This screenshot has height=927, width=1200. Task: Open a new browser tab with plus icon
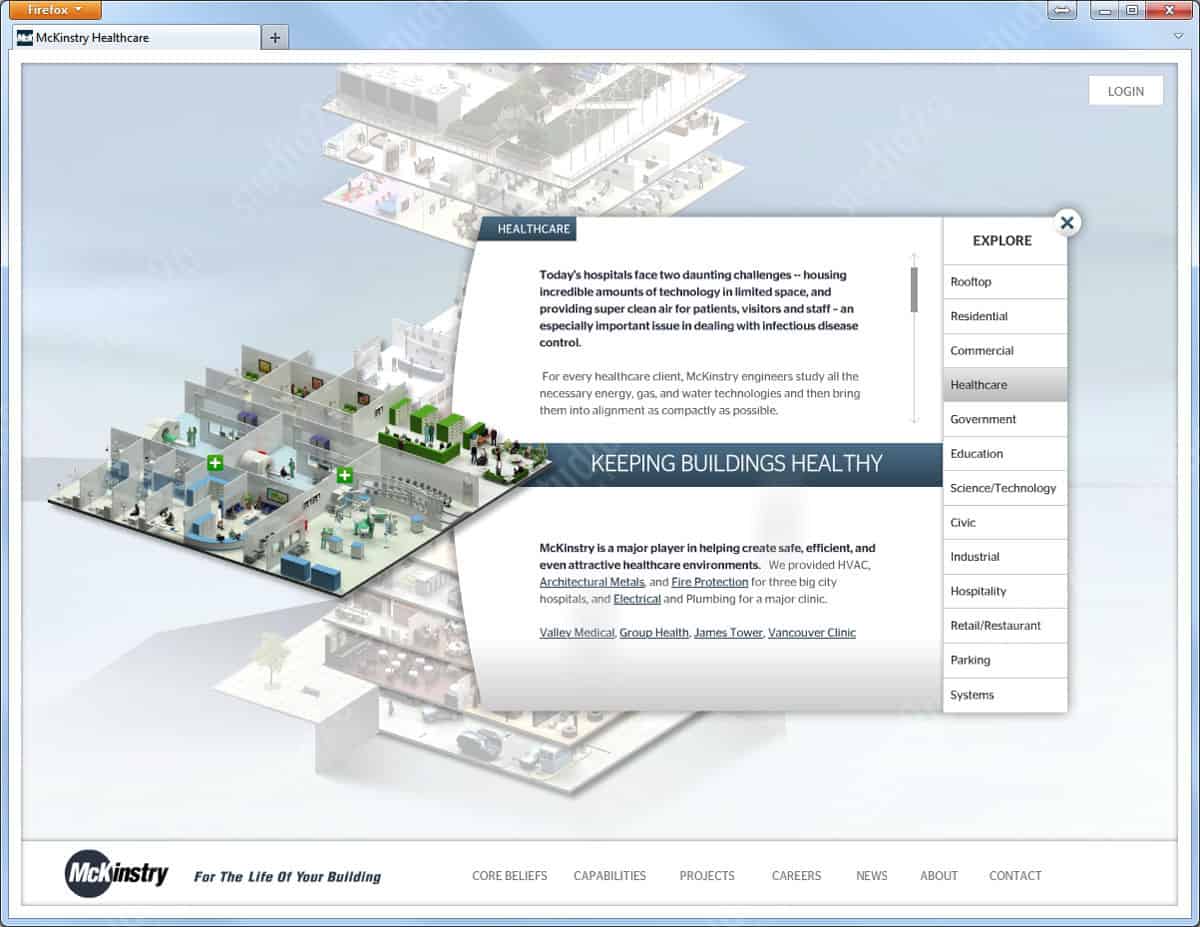275,38
